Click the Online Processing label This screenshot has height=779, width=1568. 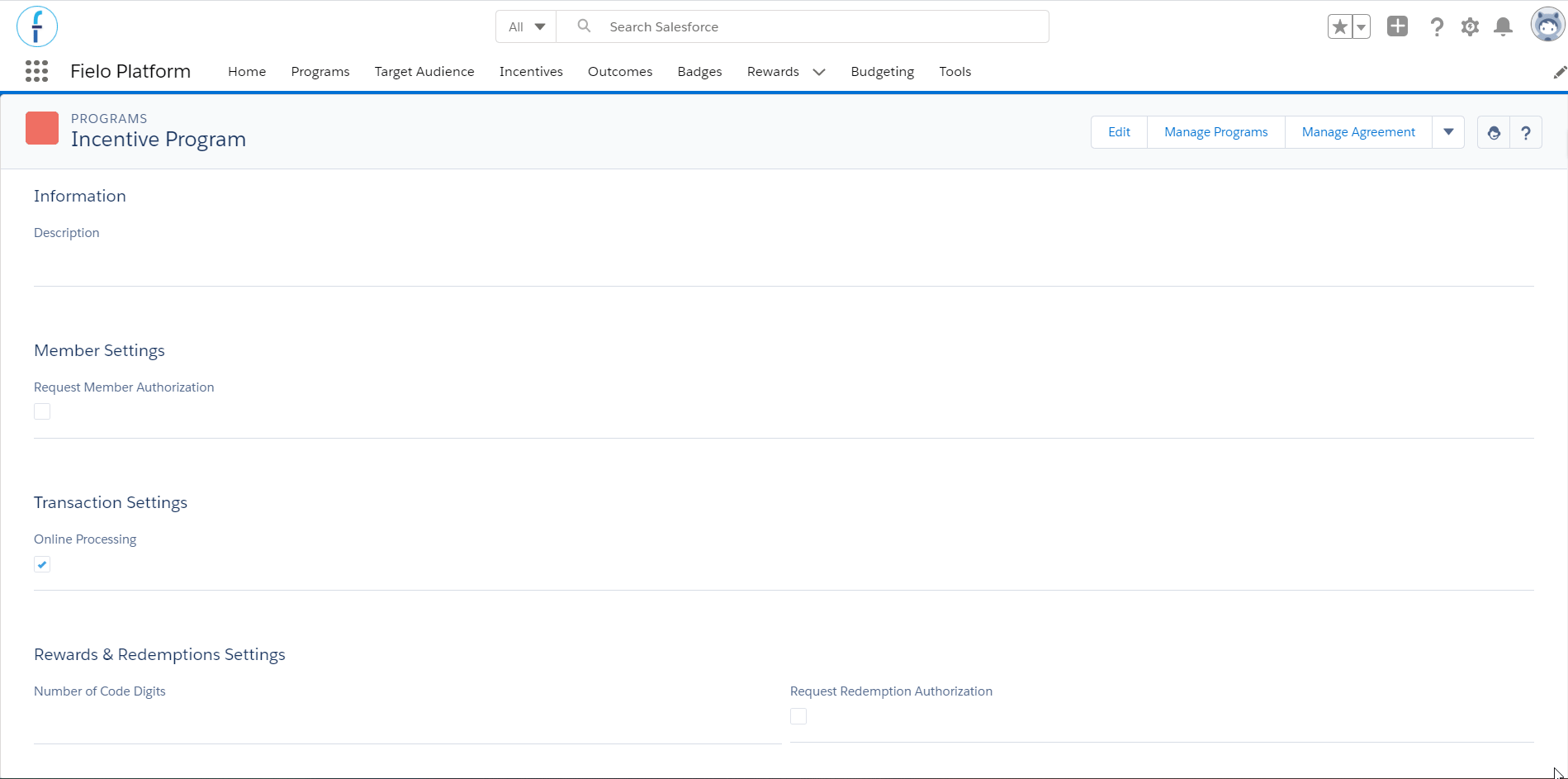85,539
